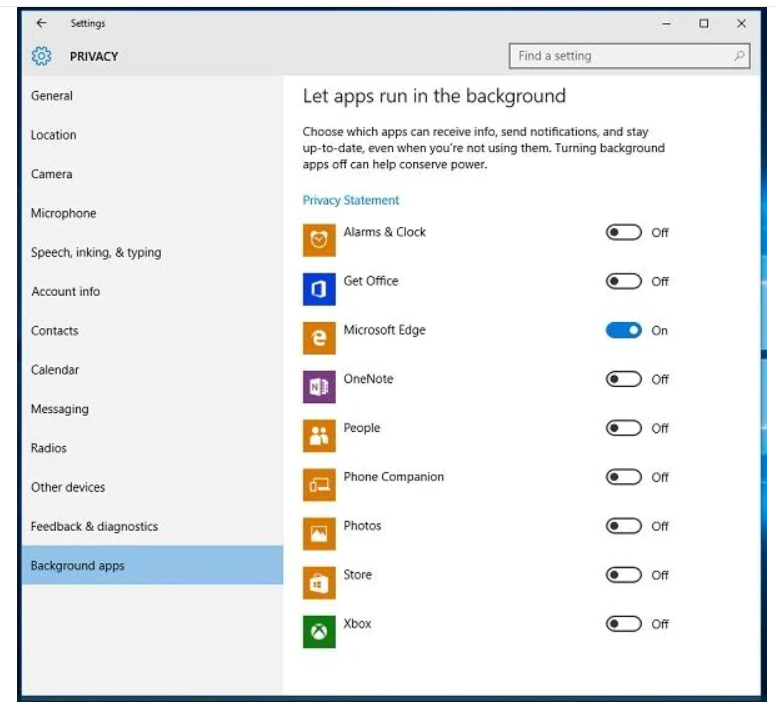Click the Get Office label text
Image resolution: width=775 pixels, height=710 pixels.
pos(371,281)
